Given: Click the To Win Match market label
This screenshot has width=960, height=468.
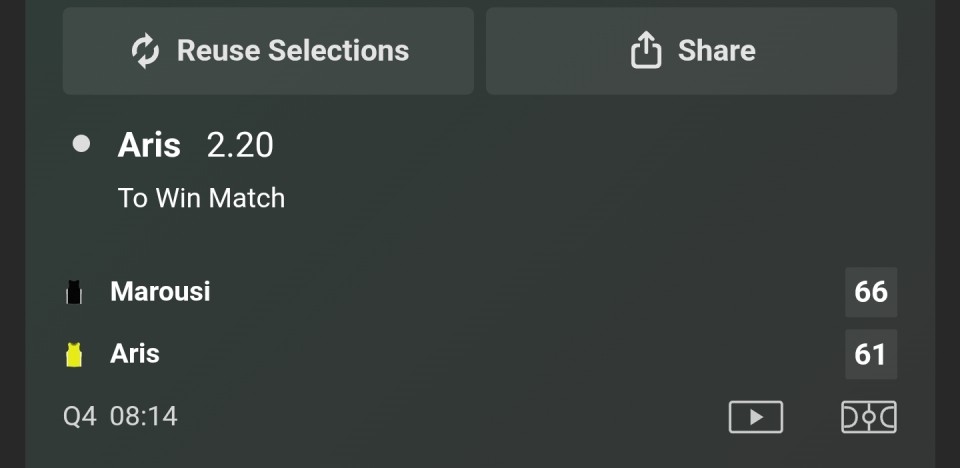Looking at the screenshot, I should coord(201,198).
